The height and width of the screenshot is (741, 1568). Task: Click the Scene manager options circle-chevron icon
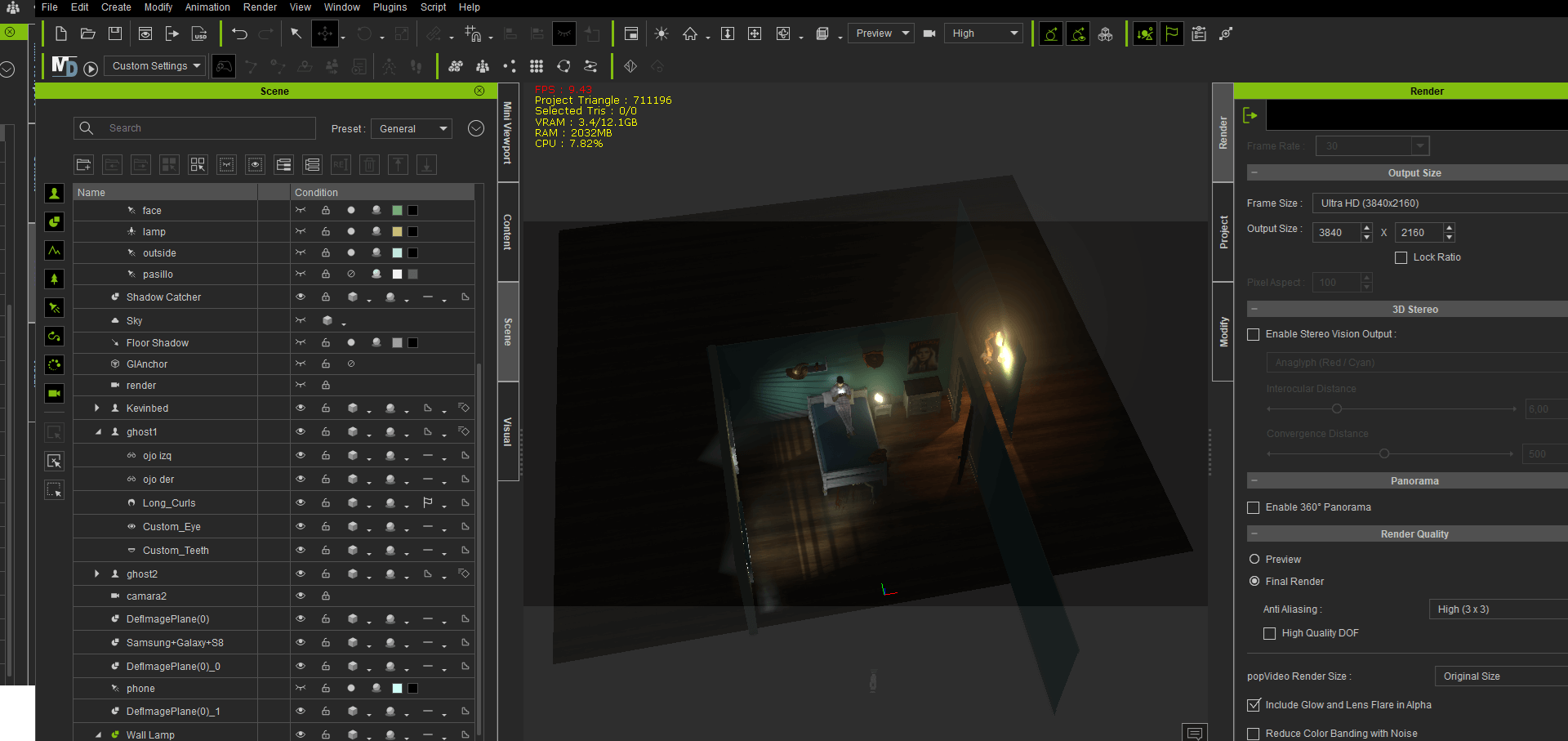click(x=476, y=128)
